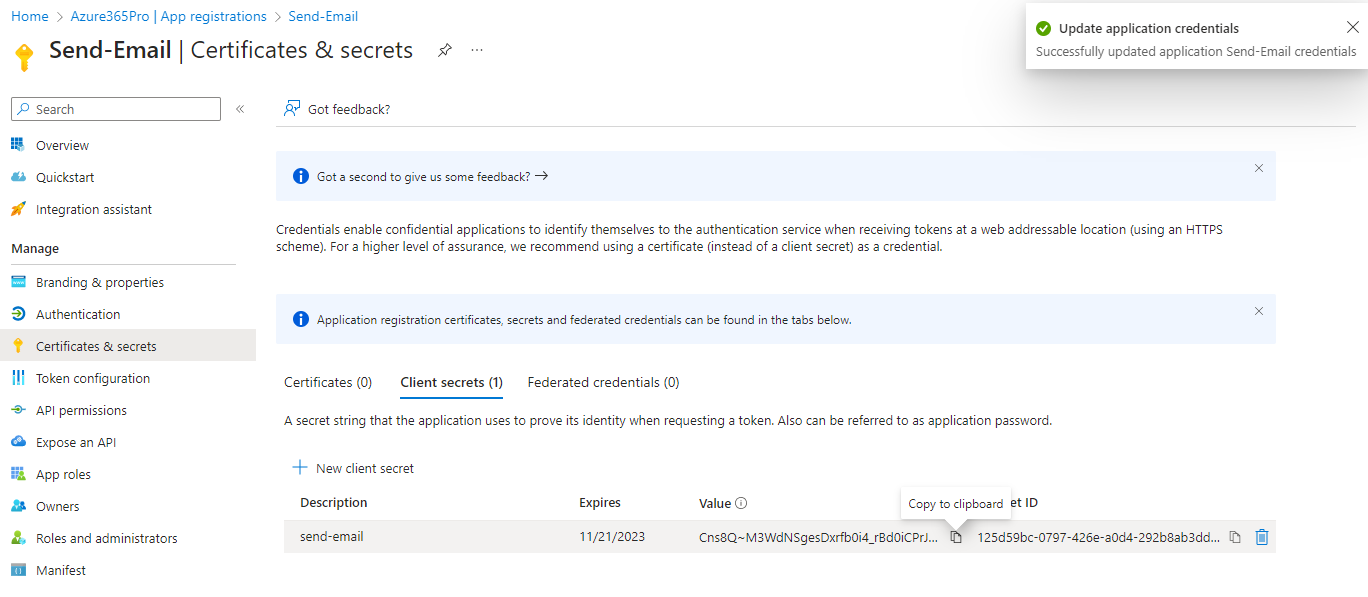Delete the send-email client secret

[1262, 537]
